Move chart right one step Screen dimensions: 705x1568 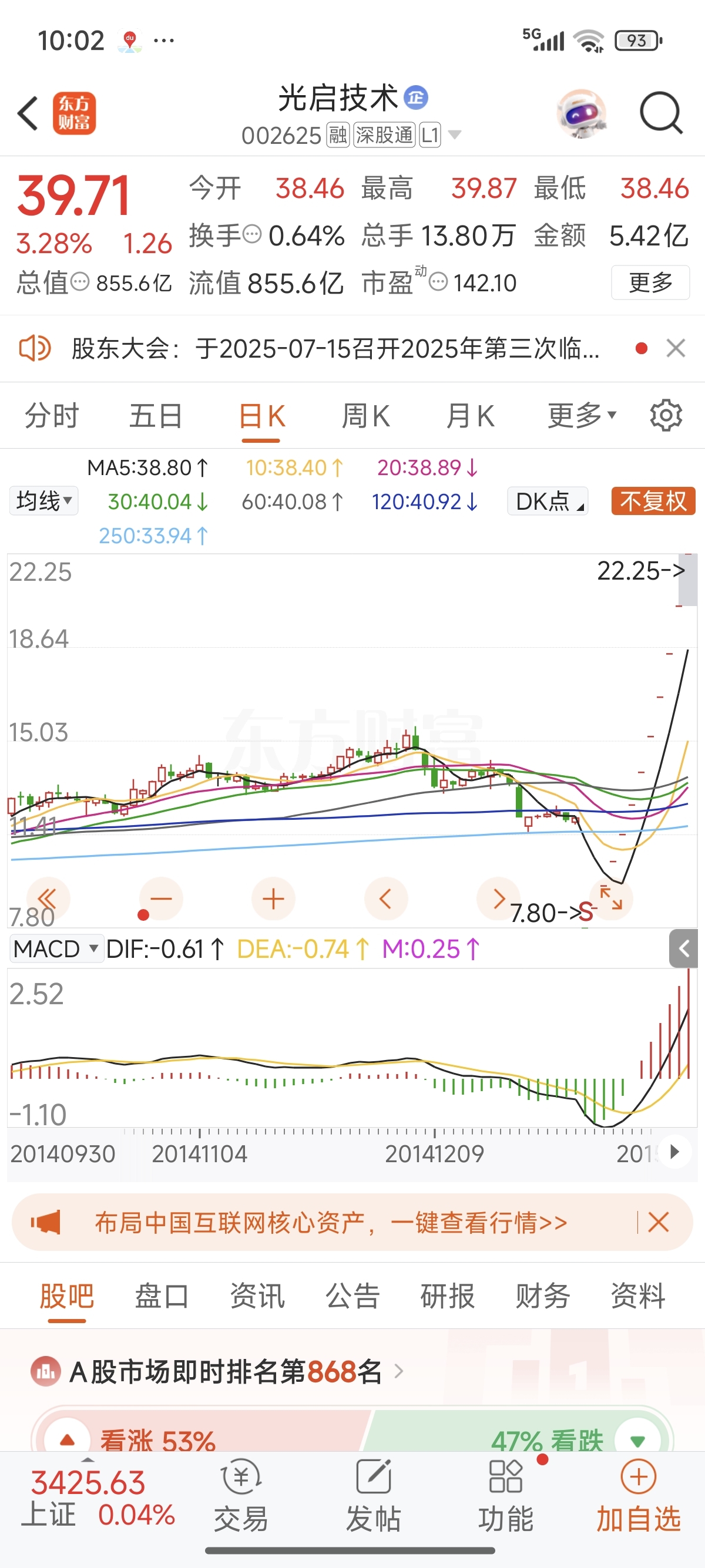498,899
